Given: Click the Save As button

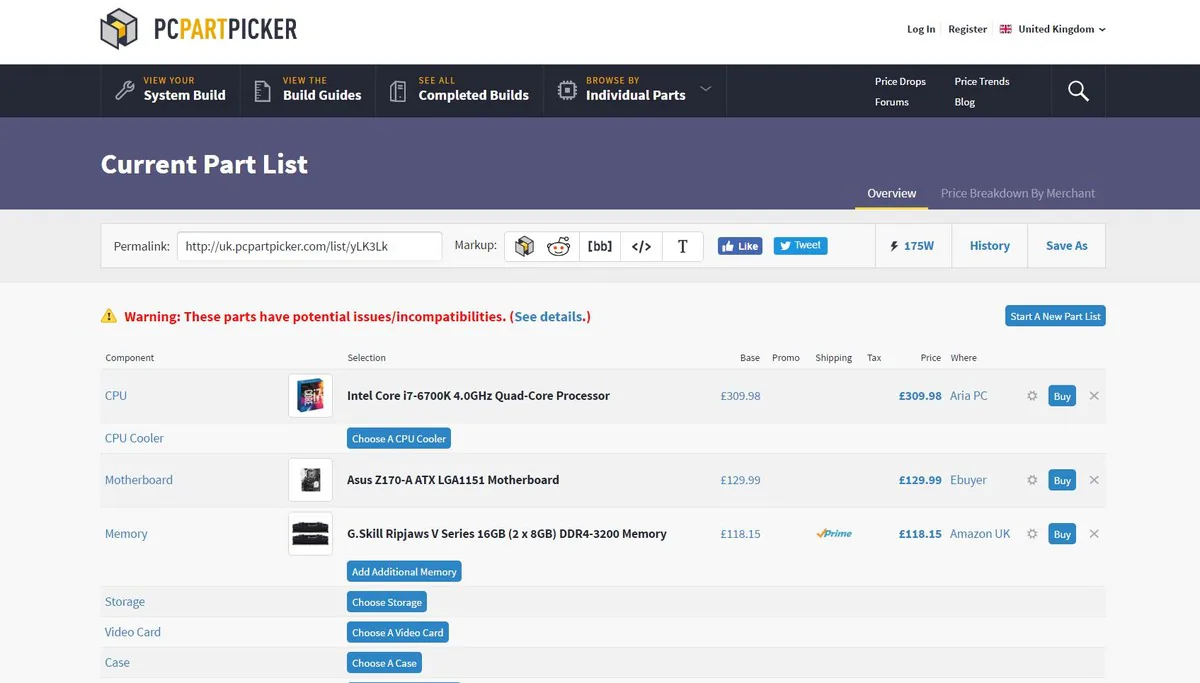Looking at the screenshot, I should coord(1066,246).
